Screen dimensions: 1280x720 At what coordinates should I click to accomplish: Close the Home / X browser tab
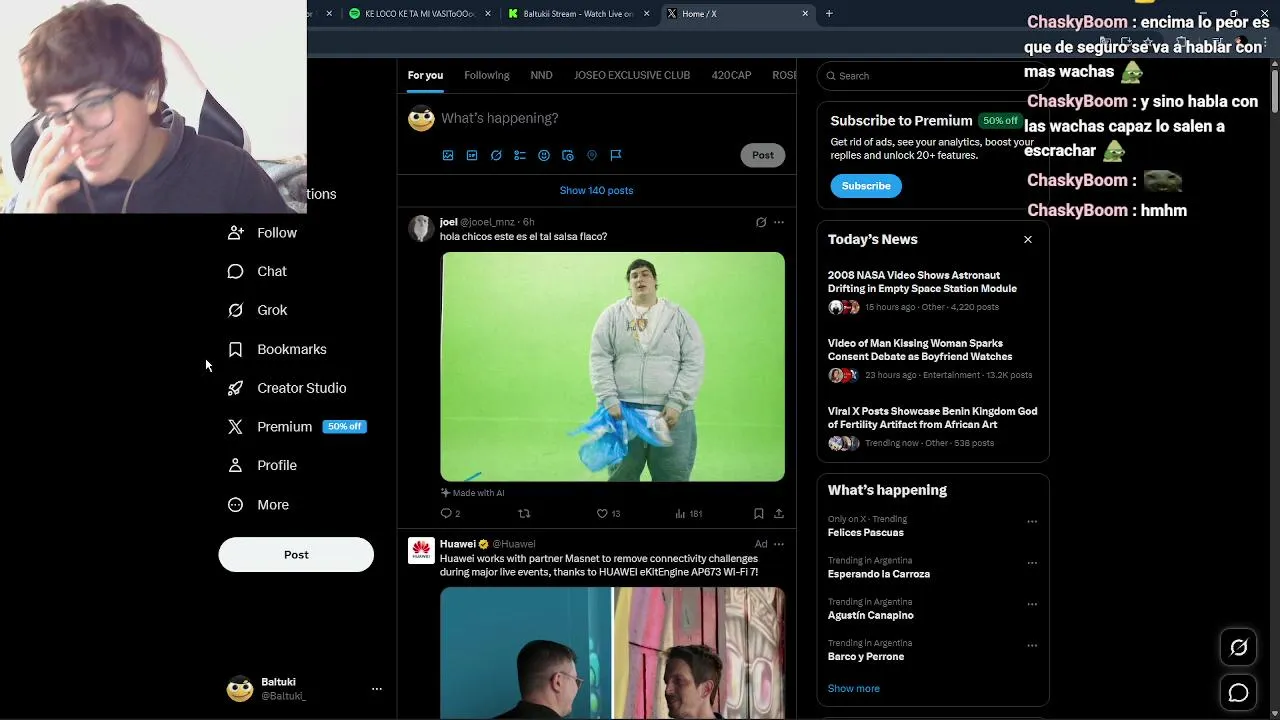805,14
